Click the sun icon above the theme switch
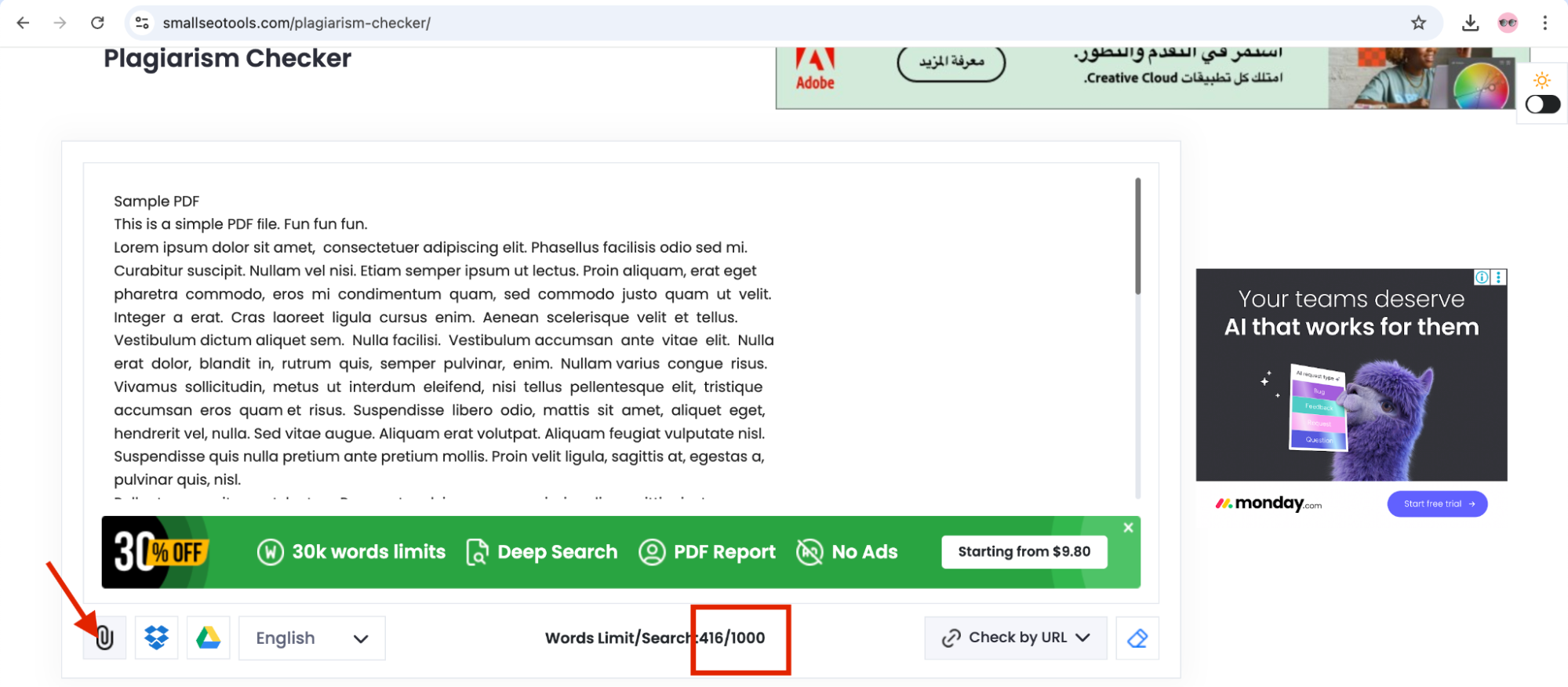Viewport: 1568px width, 687px height. tap(1542, 80)
